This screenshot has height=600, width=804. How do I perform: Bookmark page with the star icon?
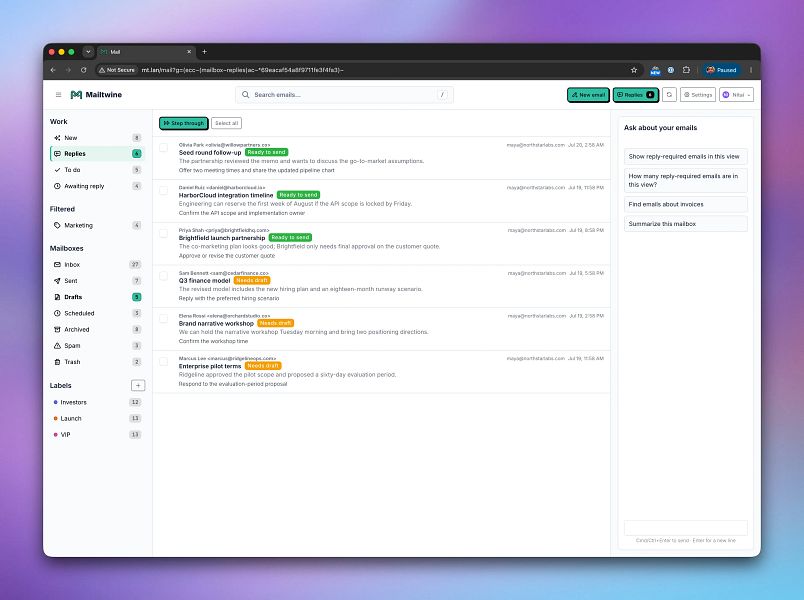[x=634, y=70]
